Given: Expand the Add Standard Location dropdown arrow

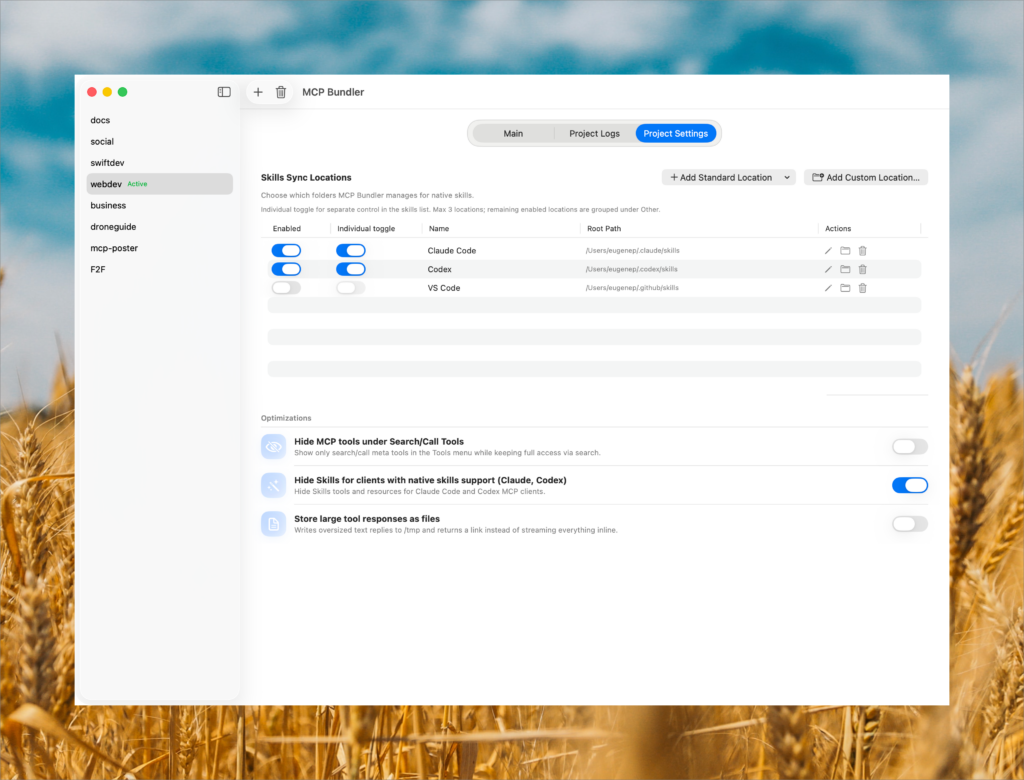Looking at the screenshot, I should [x=787, y=178].
